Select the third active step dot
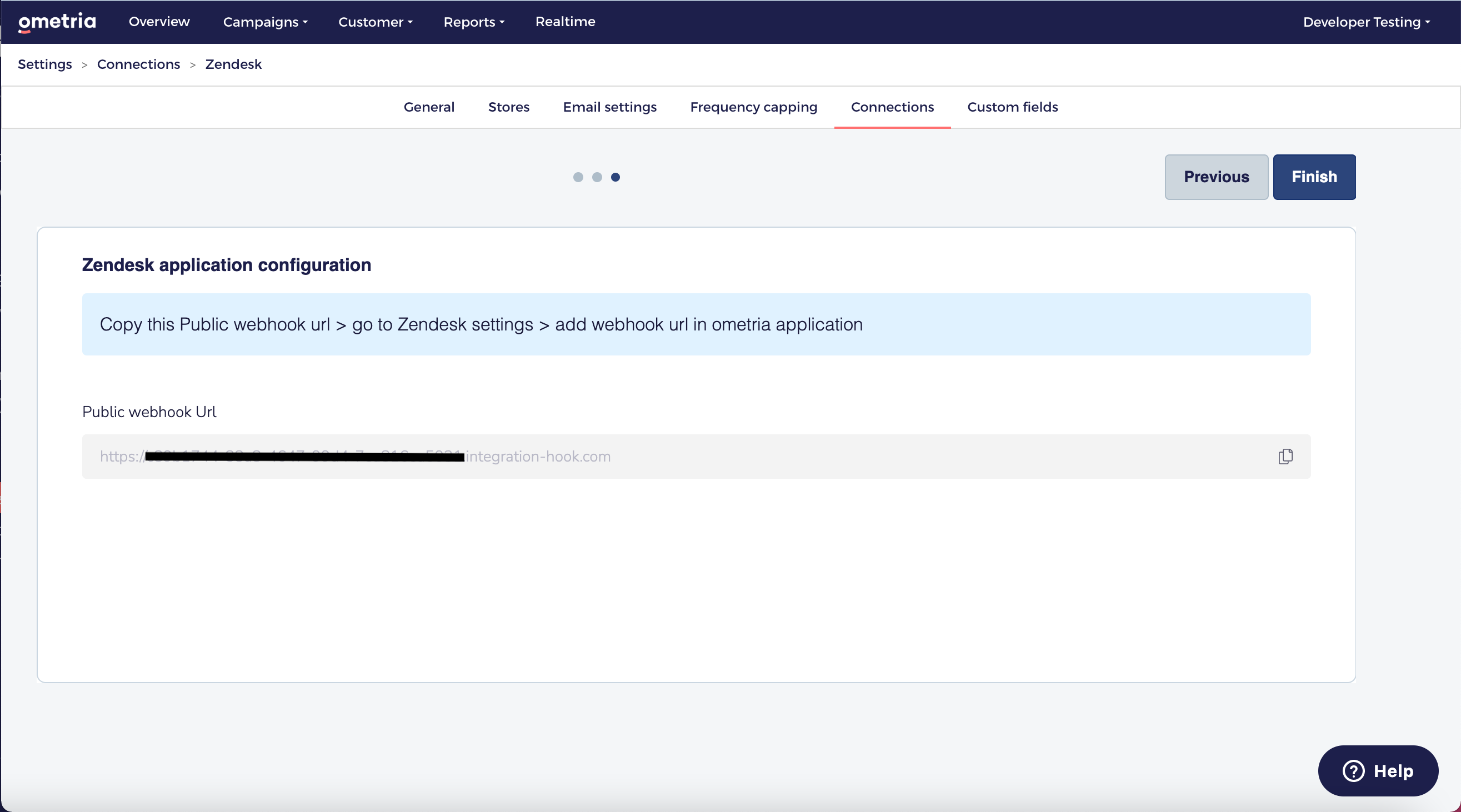1461x812 pixels. (x=616, y=177)
